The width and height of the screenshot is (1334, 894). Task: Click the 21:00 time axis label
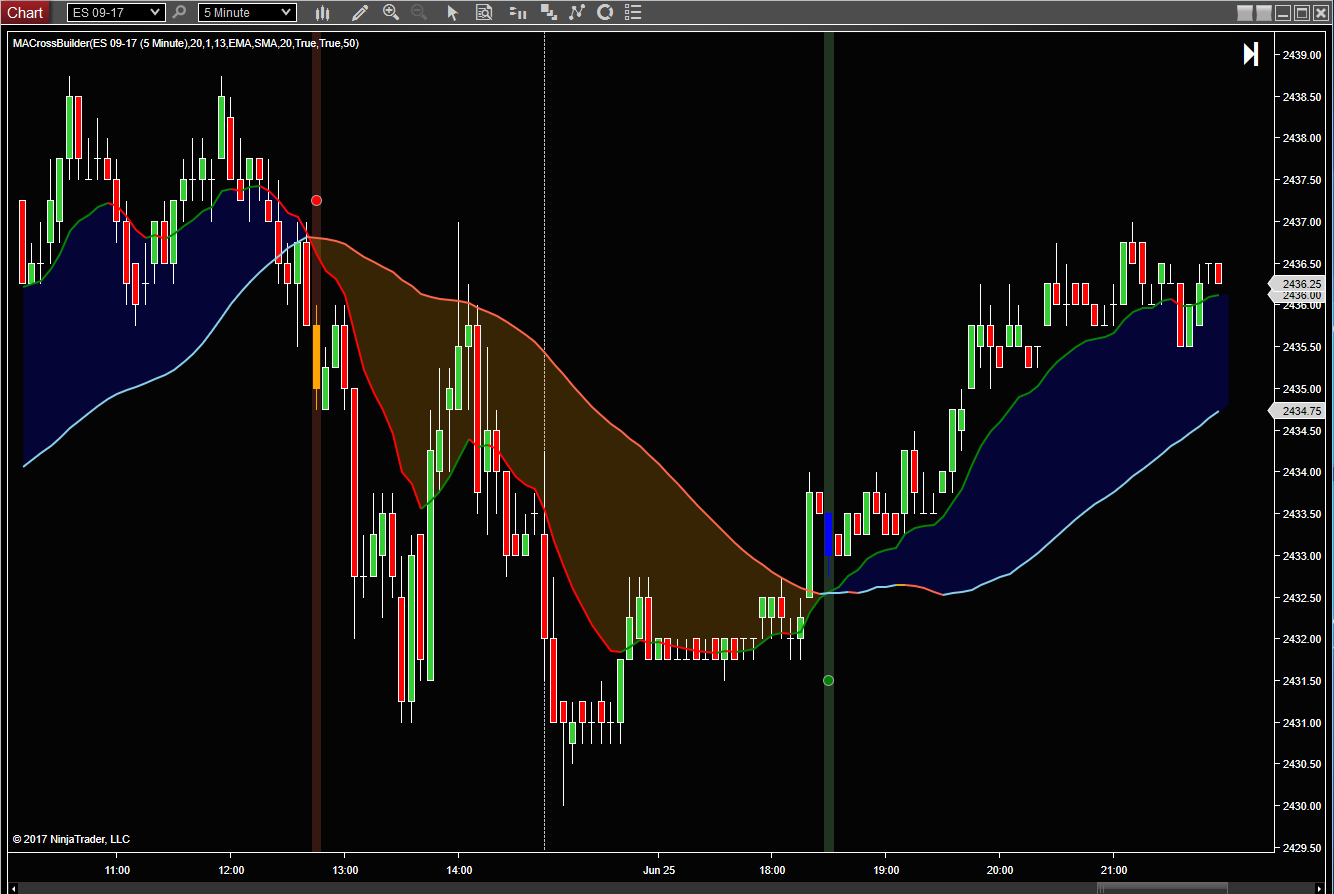(x=1113, y=870)
